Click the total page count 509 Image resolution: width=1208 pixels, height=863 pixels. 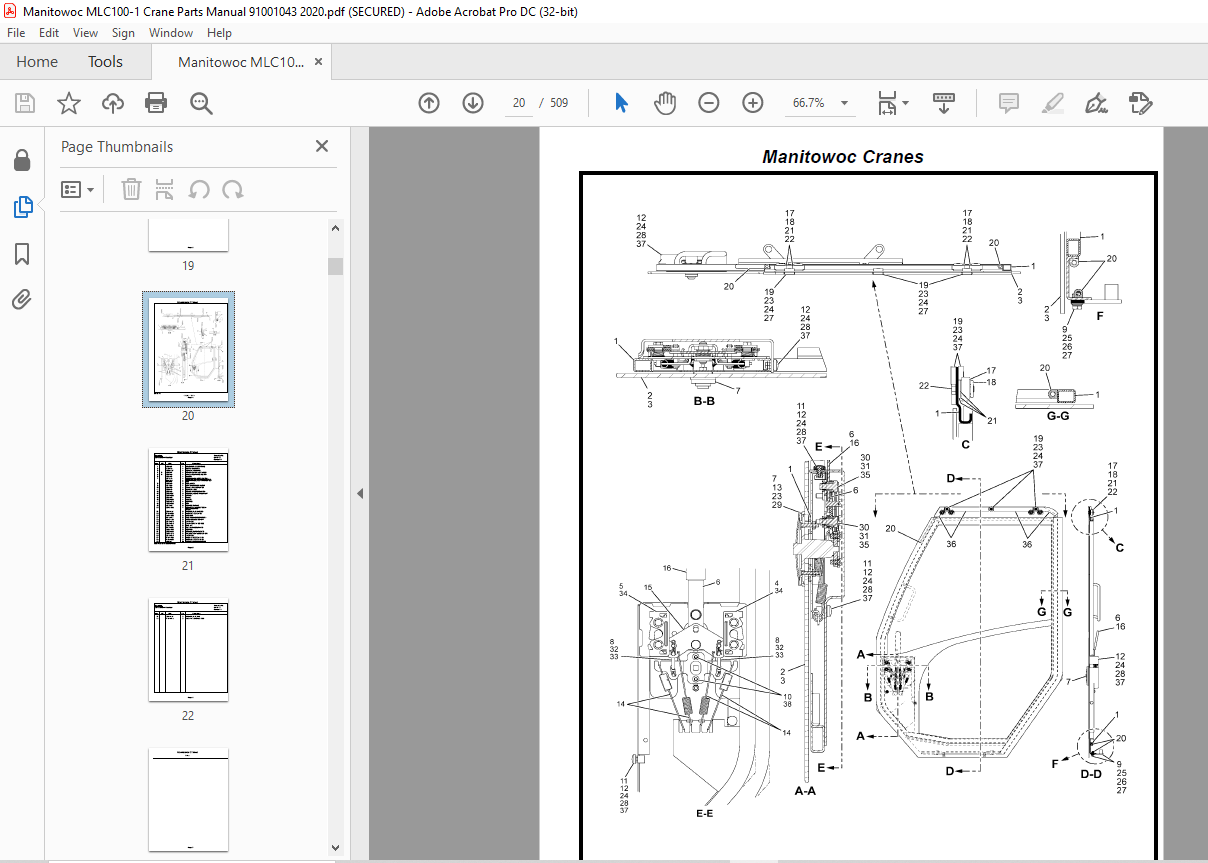tap(558, 103)
